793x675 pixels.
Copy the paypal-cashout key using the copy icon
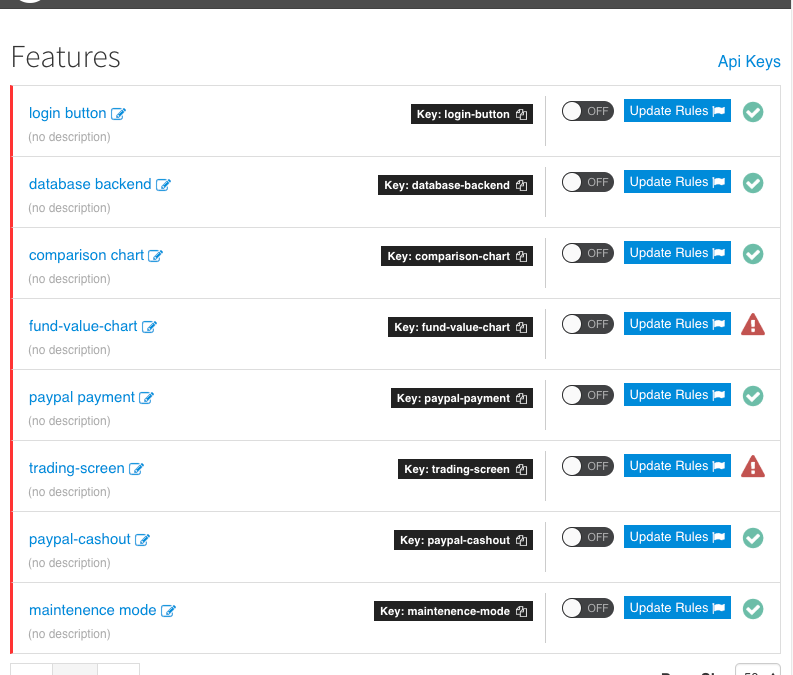pos(521,541)
